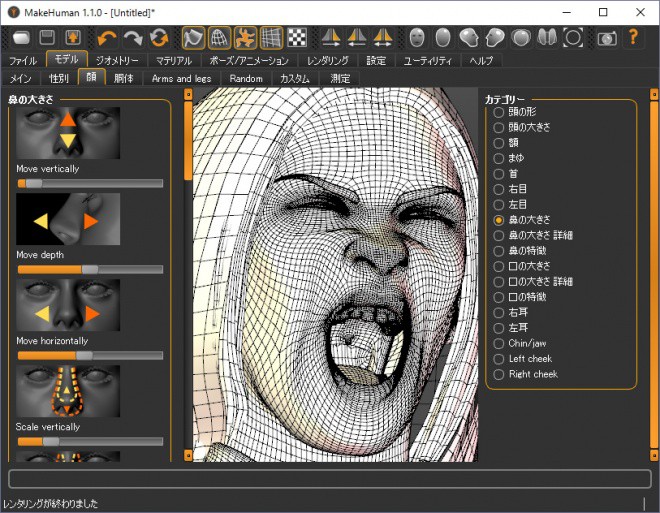This screenshot has width=660, height=513.
Task: Undo the last change
Action: click(x=107, y=38)
